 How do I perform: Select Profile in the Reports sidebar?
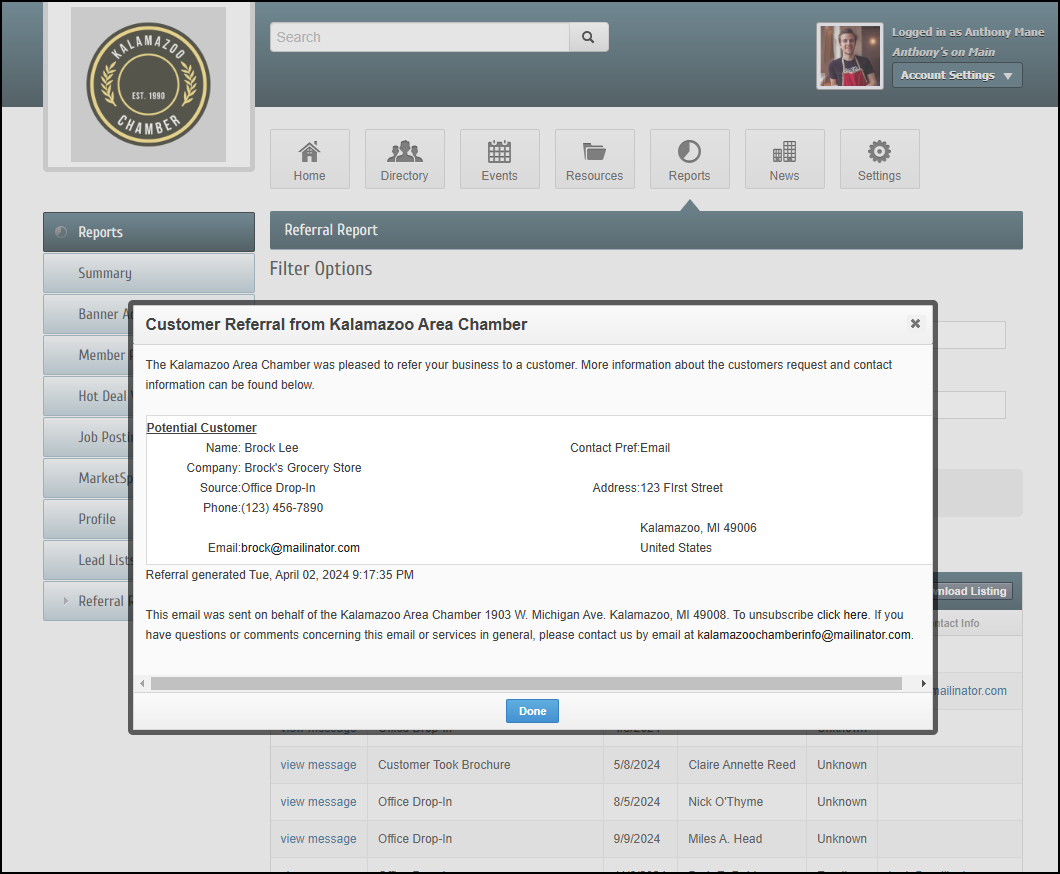97,519
